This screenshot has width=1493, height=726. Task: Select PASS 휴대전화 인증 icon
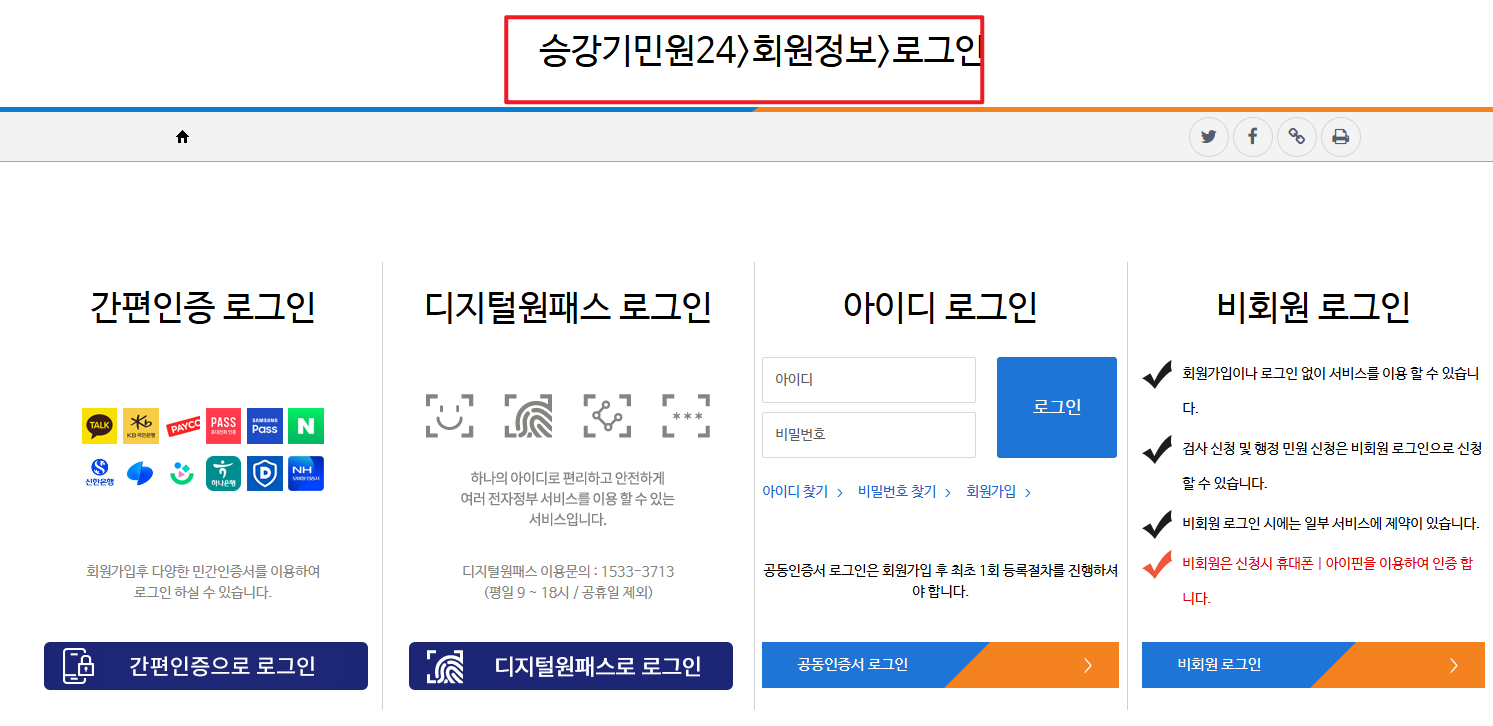223,426
